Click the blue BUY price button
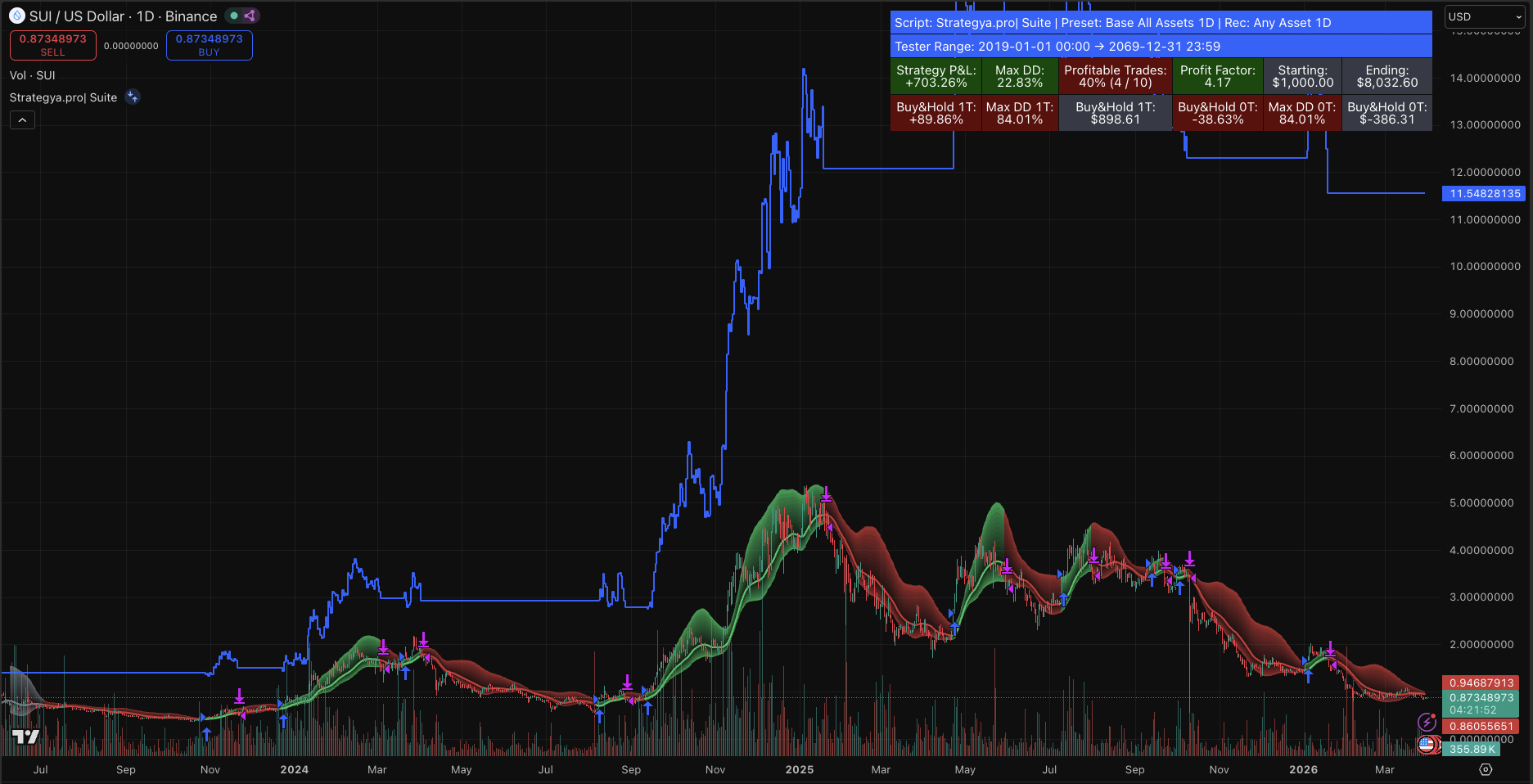Viewport: 1533px width, 784px height. [210, 45]
